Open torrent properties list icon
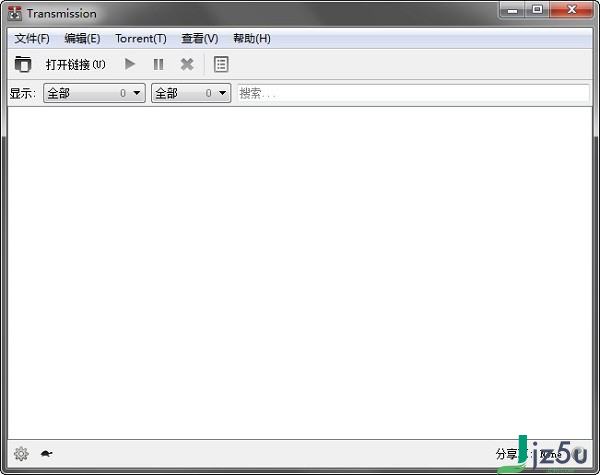 (x=221, y=64)
